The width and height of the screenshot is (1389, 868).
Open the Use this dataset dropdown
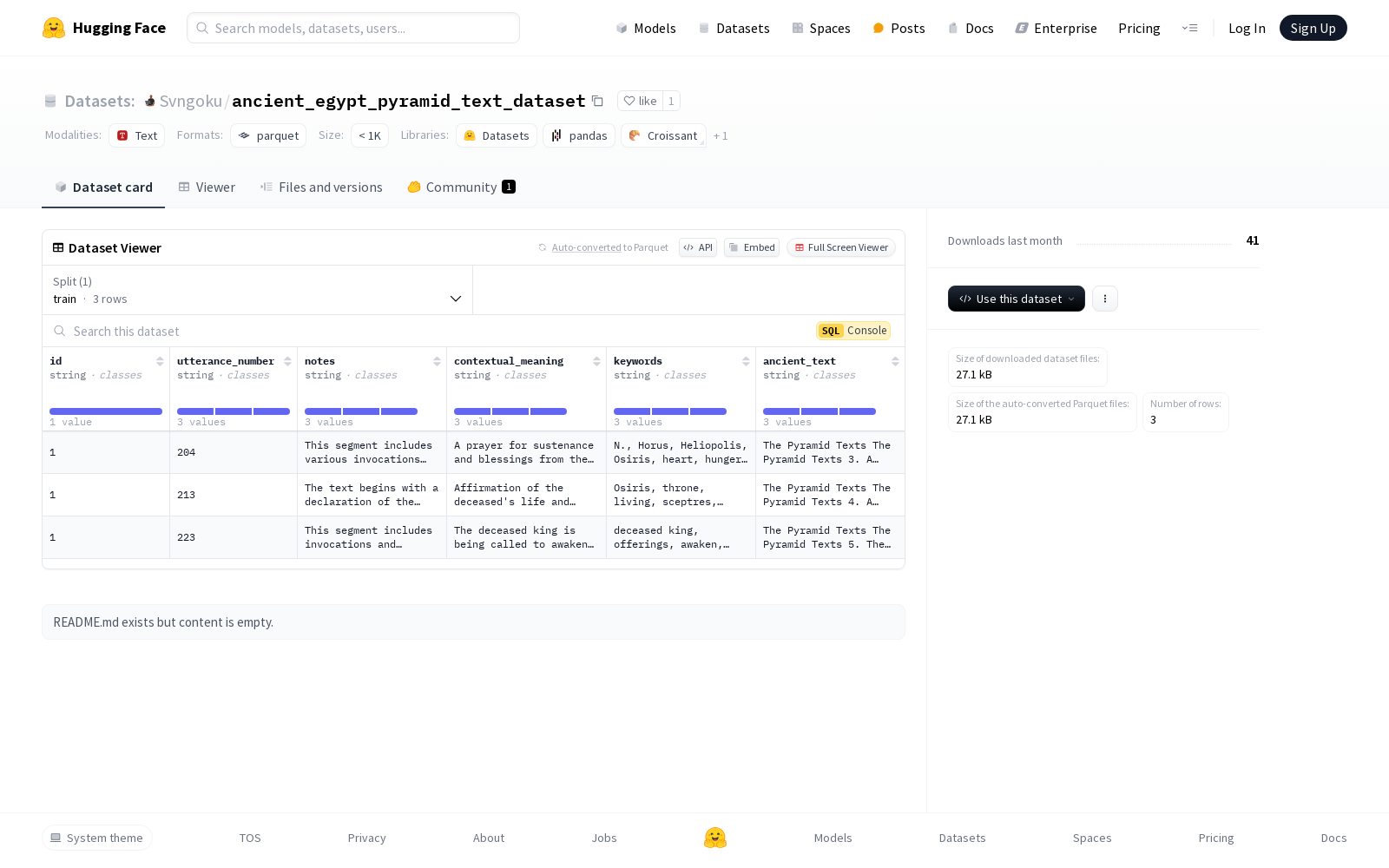[x=1017, y=299]
